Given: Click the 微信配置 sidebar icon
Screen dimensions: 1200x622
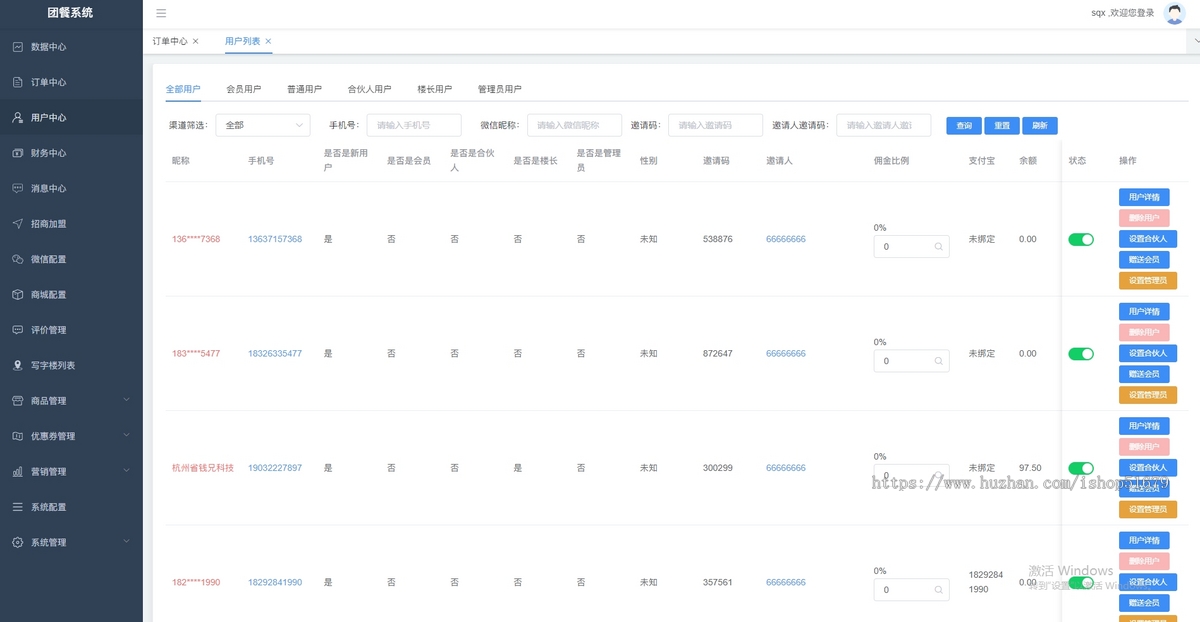Looking at the screenshot, I should [x=17, y=259].
